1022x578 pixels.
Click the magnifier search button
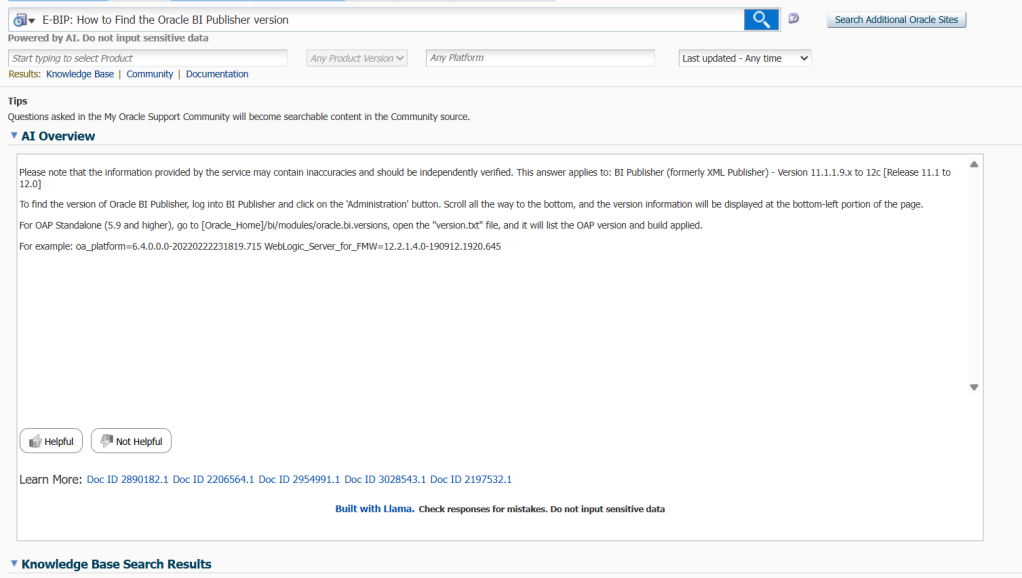(761, 20)
